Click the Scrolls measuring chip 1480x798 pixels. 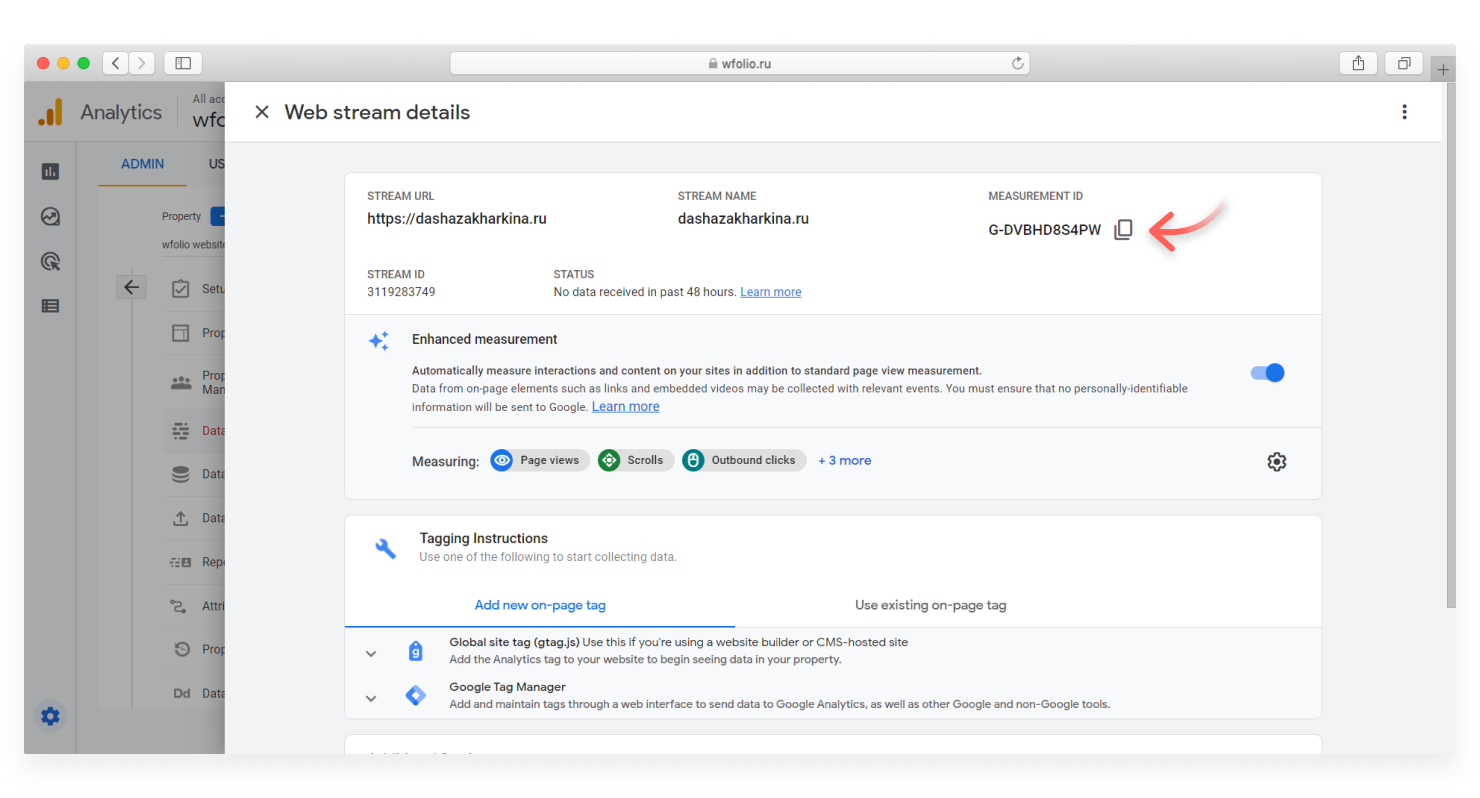[x=635, y=460]
